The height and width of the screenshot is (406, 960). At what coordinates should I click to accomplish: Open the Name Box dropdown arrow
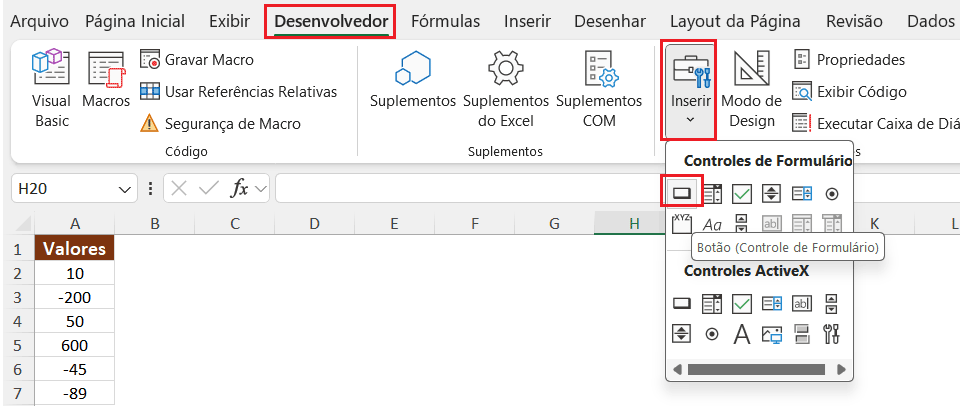click(x=125, y=188)
